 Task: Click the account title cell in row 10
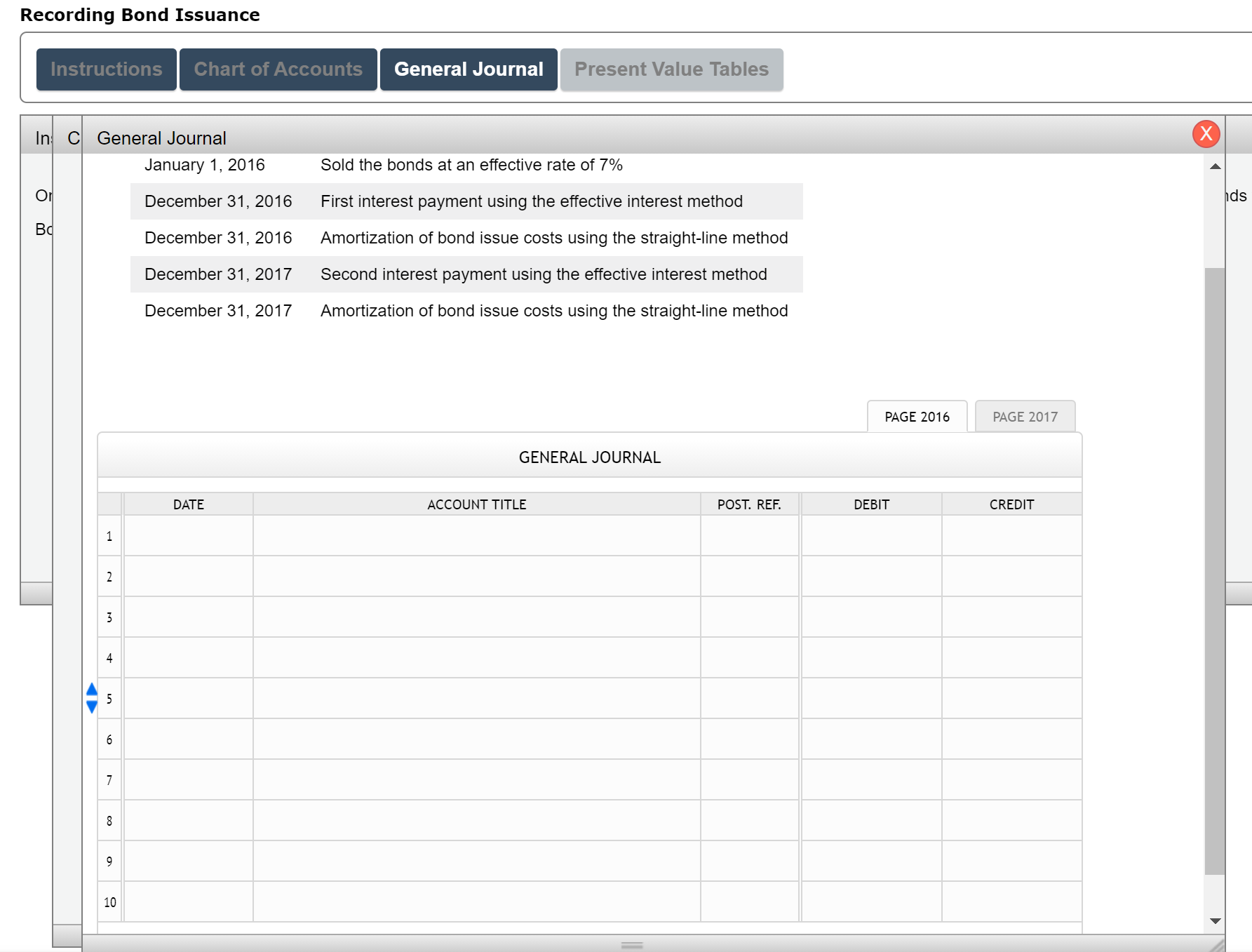477,902
